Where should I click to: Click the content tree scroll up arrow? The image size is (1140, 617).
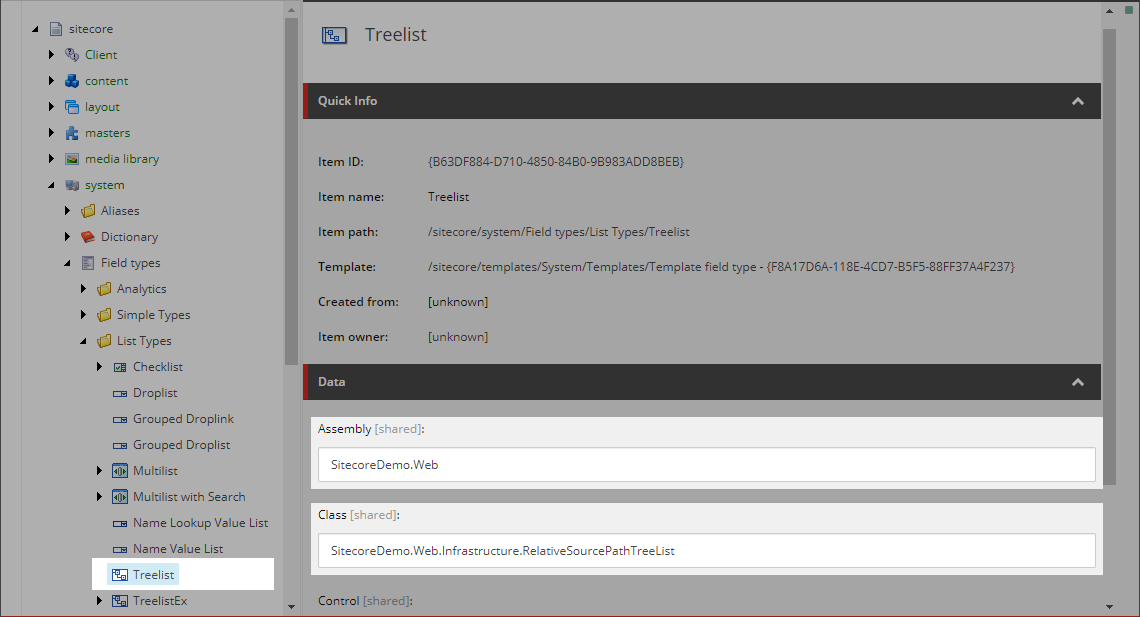(x=292, y=10)
